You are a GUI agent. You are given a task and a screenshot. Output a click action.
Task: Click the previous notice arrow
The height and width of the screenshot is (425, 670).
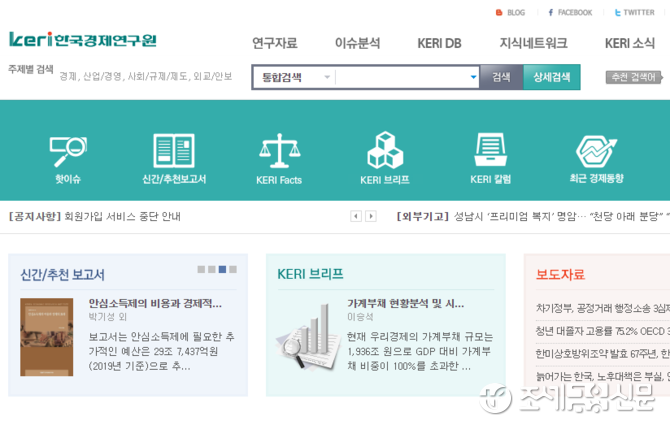click(x=356, y=216)
